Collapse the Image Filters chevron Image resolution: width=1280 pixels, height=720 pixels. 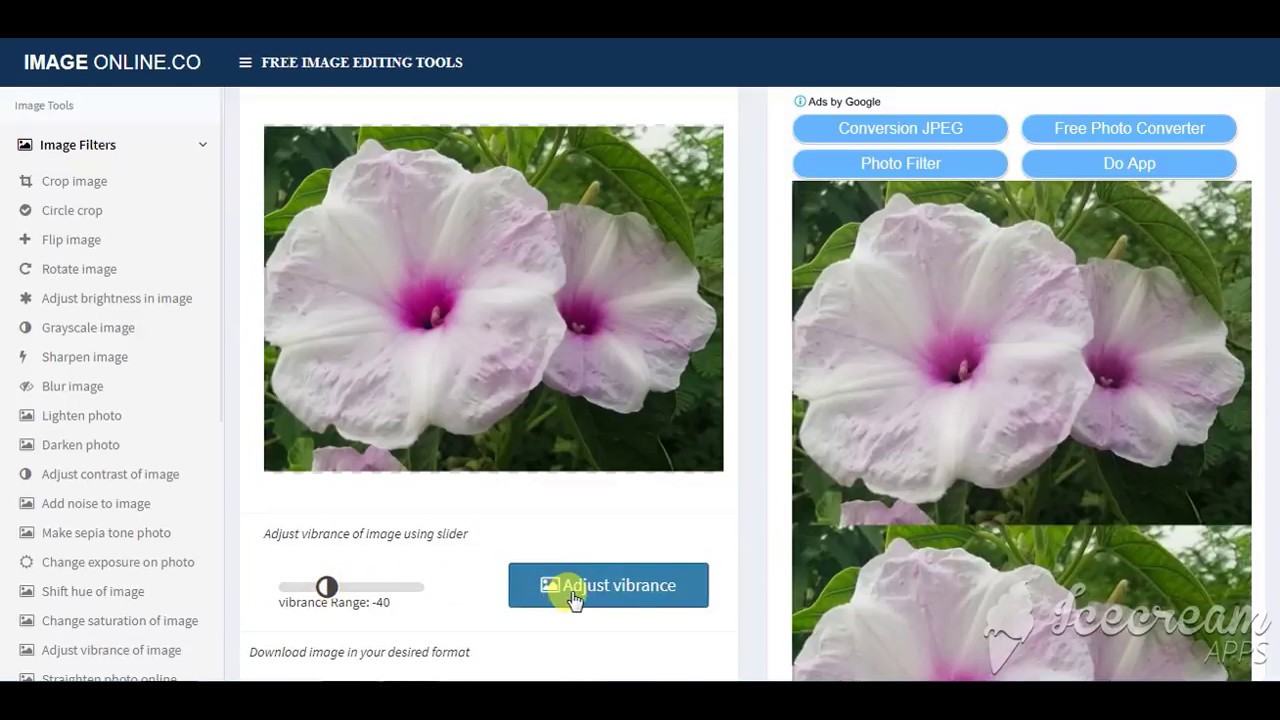(202, 145)
